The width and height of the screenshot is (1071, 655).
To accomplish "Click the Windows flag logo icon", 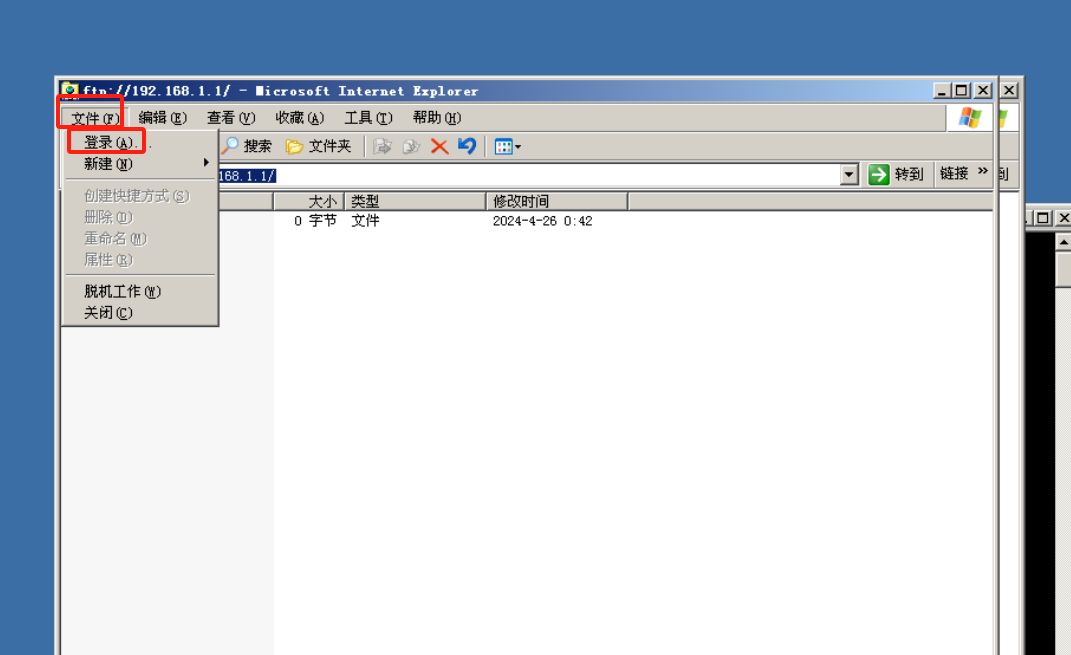I will (x=970, y=117).
